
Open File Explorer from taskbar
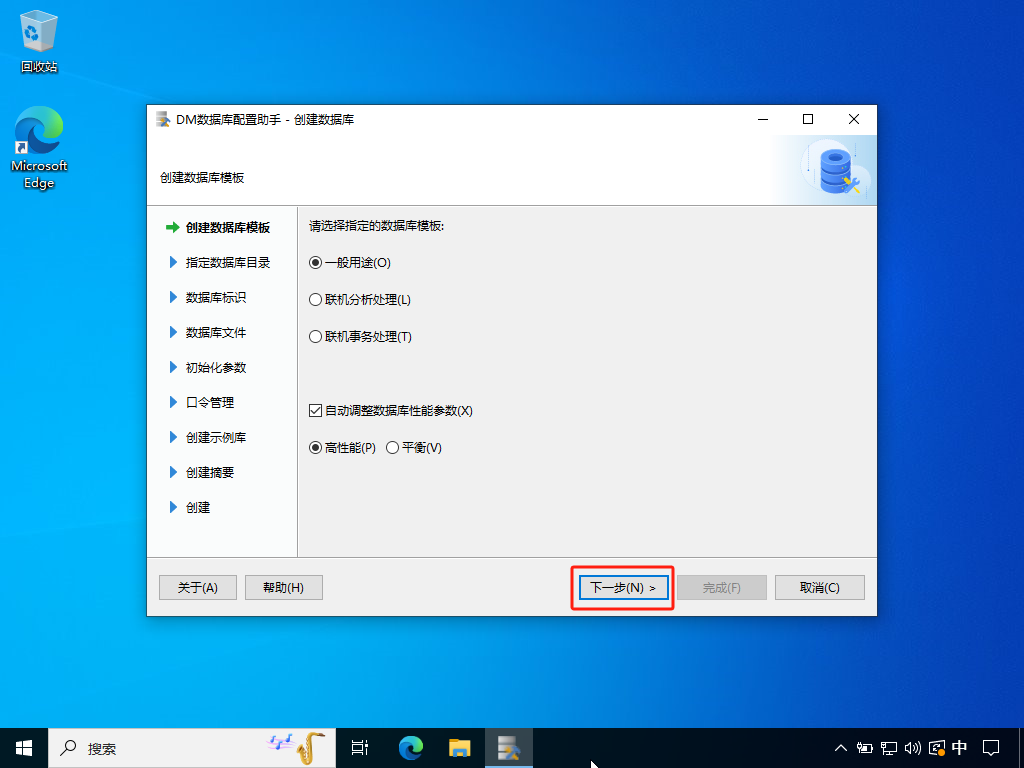tap(460, 748)
